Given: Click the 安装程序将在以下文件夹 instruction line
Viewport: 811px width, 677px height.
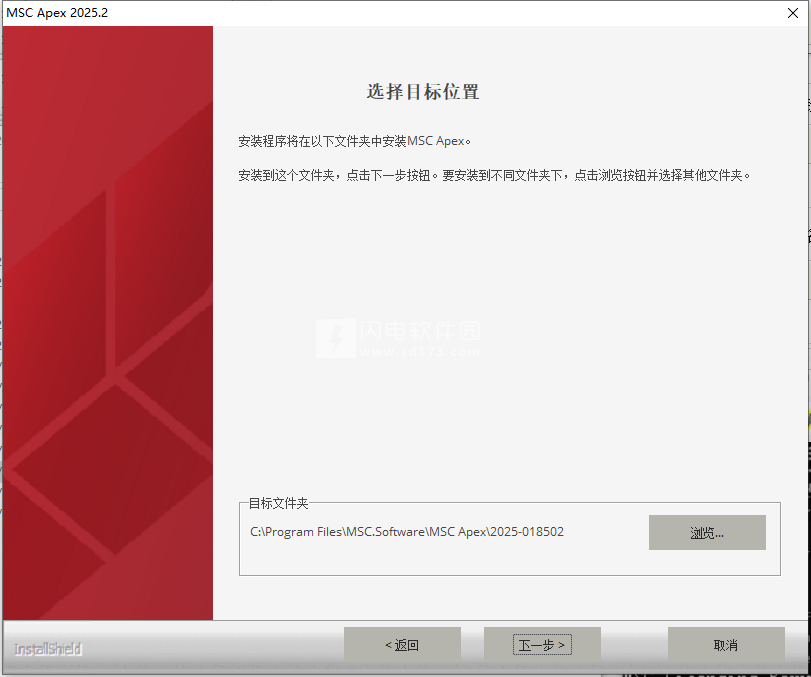Looking at the screenshot, I should click(x=354, y=141).
